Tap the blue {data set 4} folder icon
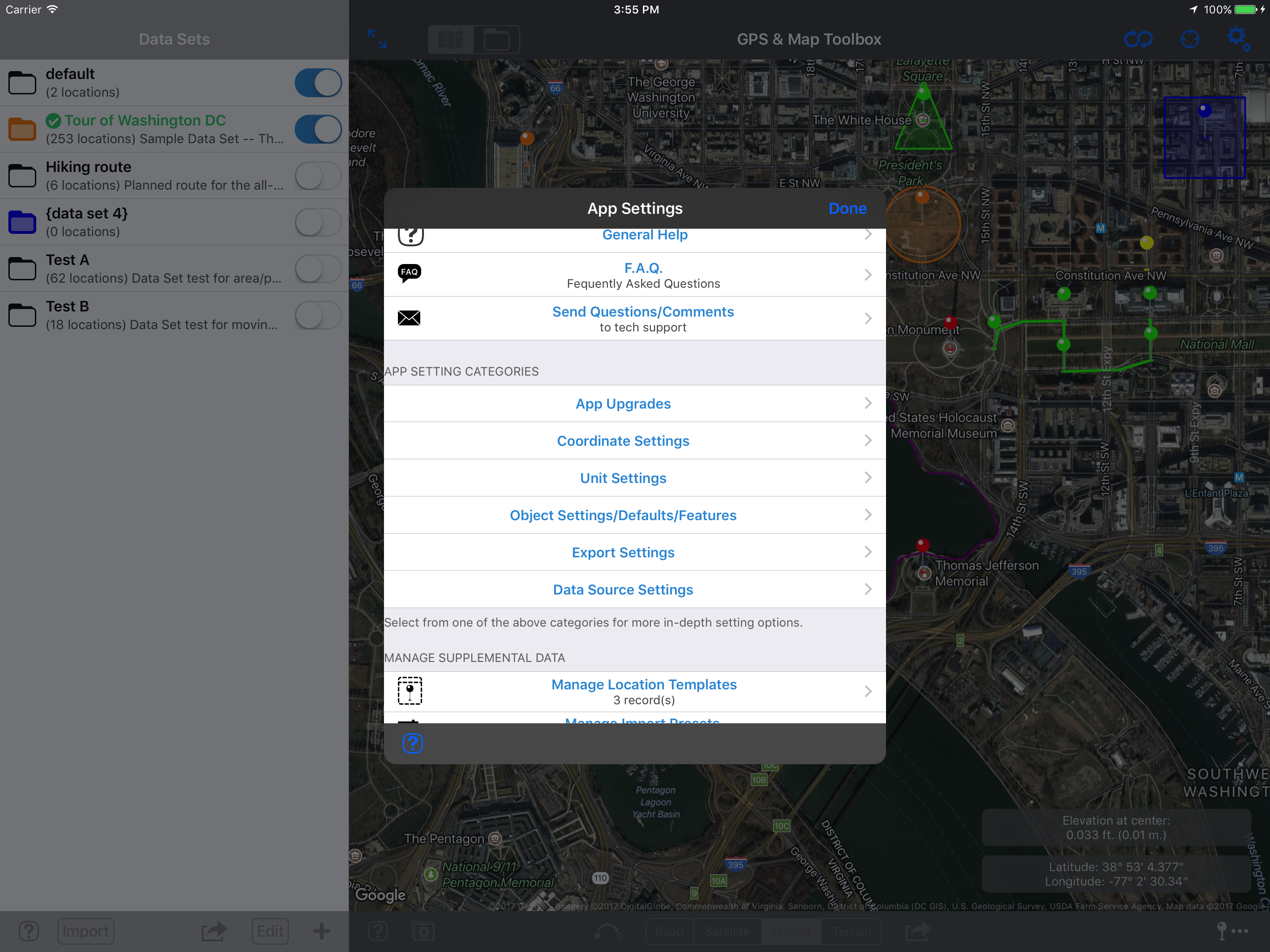Screen dimensions: 1270x952 (x=22, y=222)
